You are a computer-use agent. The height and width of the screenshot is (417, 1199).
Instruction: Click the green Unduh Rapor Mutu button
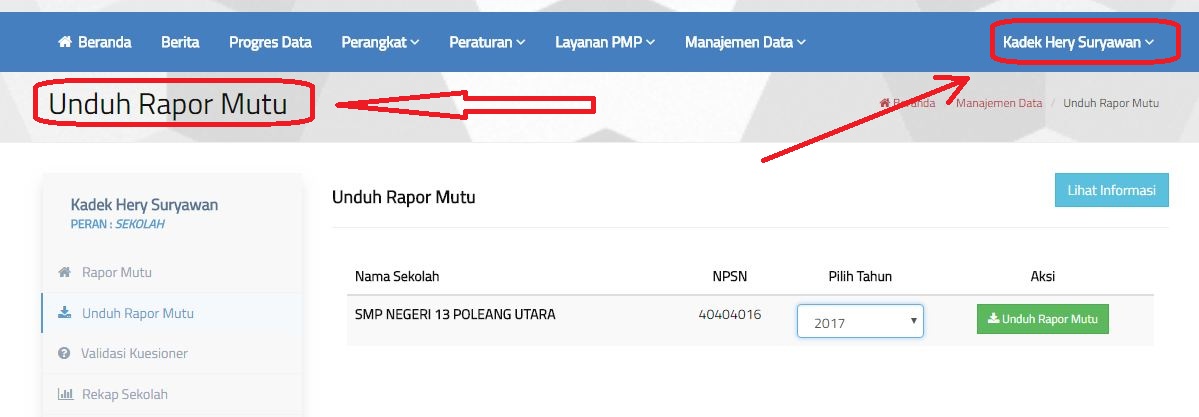(1042, 319)
